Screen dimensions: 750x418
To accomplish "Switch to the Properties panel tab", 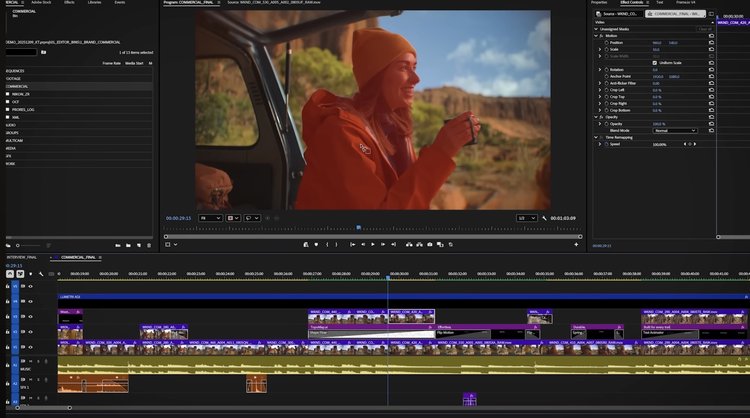I will click(599, 2).
